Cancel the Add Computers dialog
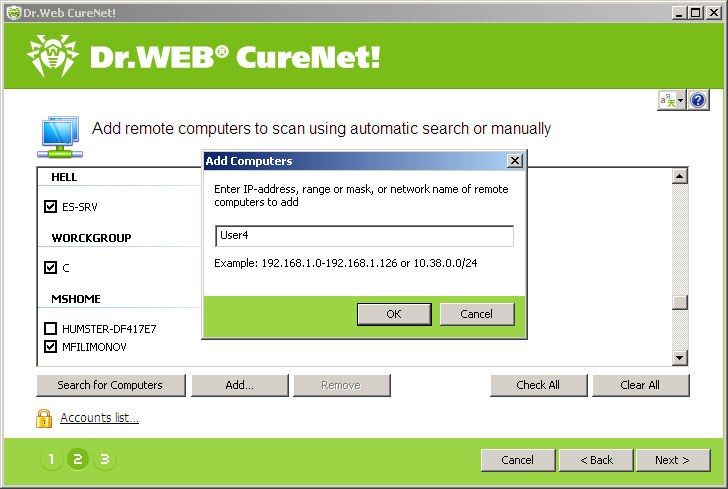Image resolution: width=728 pixels, height=489 pixels. 477,314
